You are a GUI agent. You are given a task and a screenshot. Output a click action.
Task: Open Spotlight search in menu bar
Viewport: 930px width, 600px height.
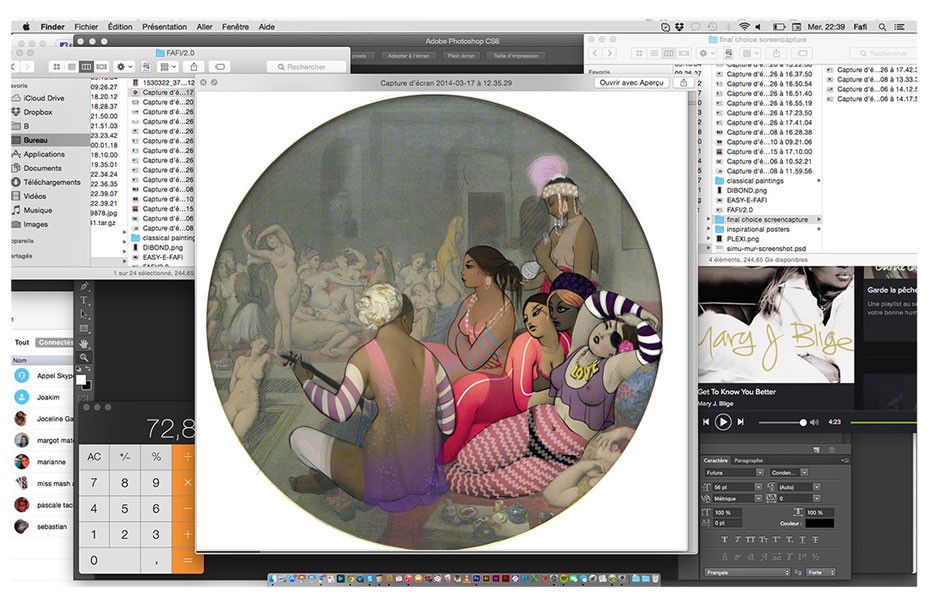point(883,27)
